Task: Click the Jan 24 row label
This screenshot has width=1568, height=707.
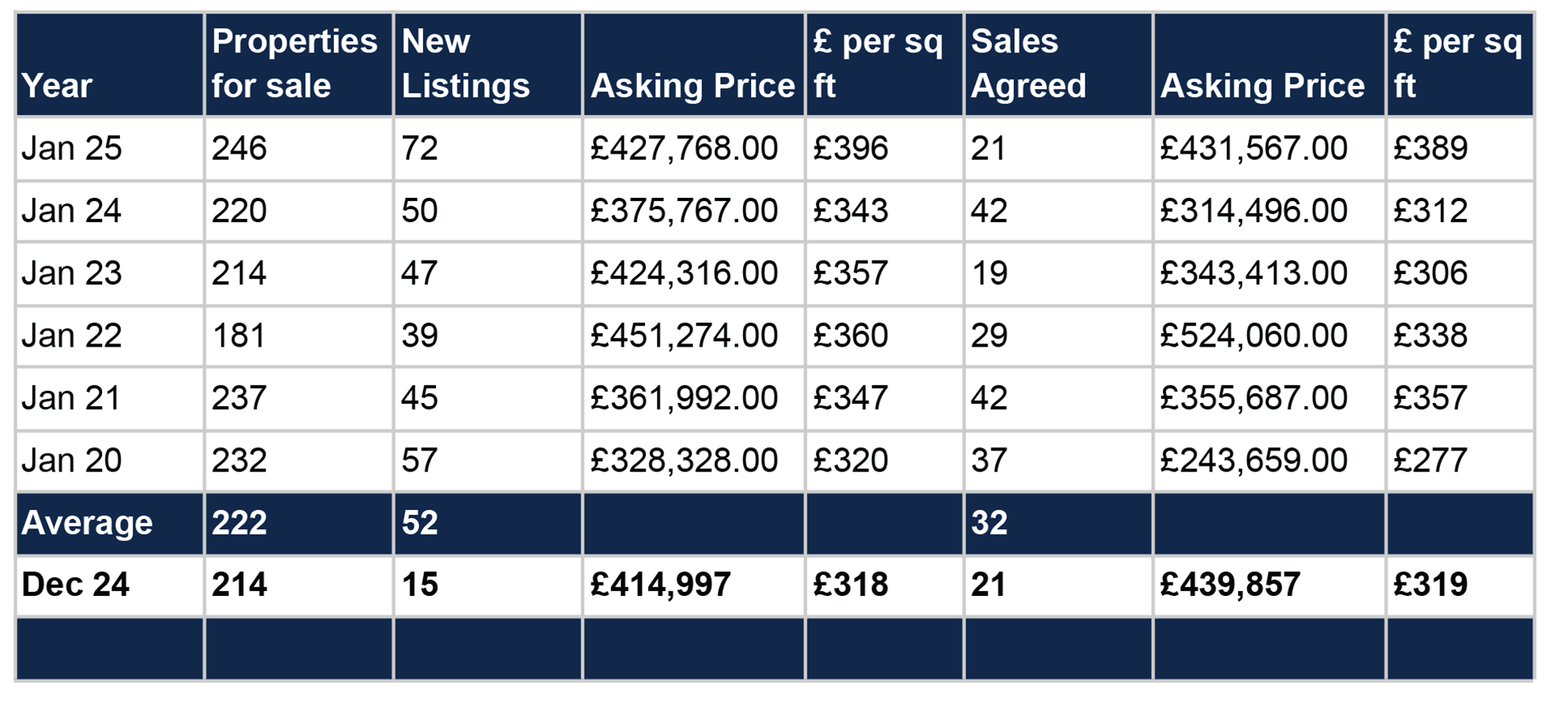Action: (72, 211)
